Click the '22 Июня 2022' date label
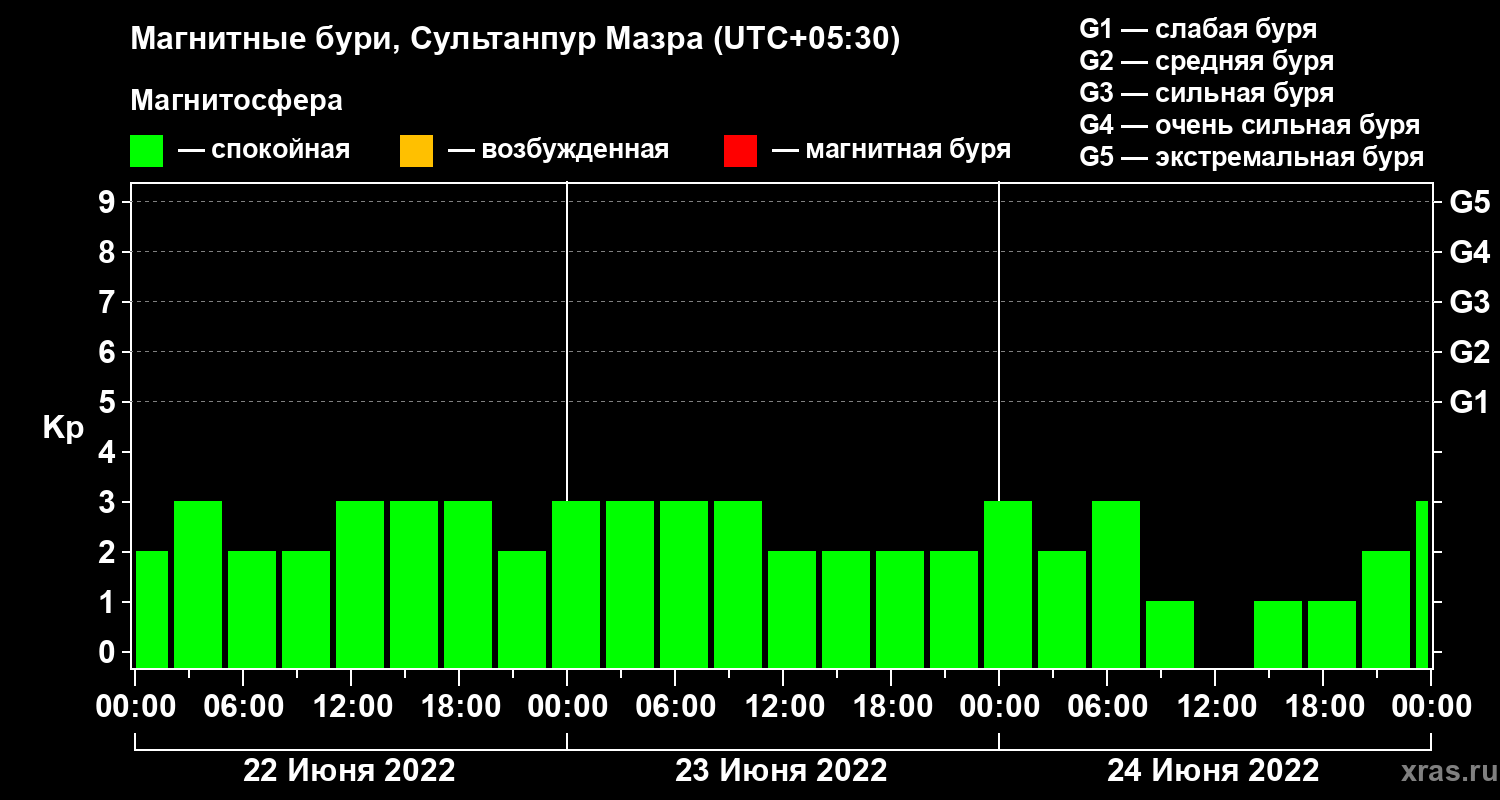The width and height of the screenshot is (1500, 800). tap(350, 771)
